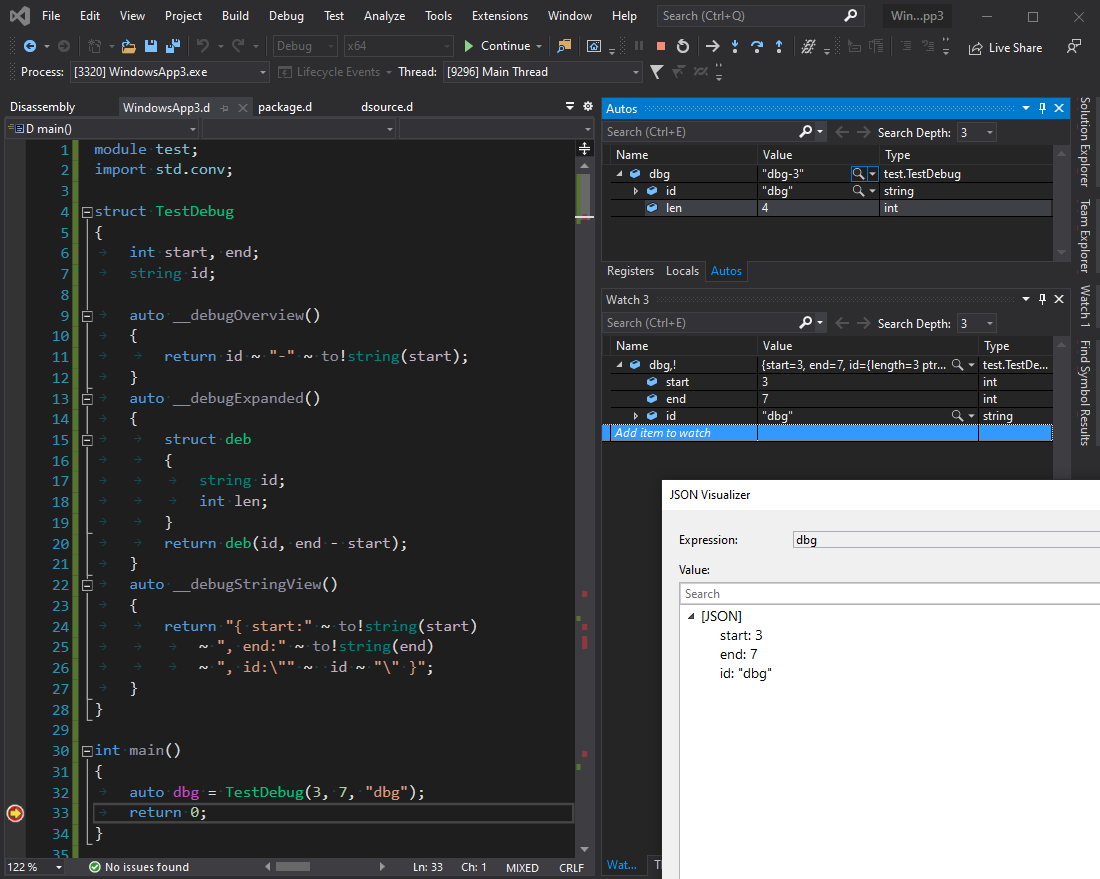This screenshot has width=1100, height=879.
Task: Click the editor settings gear icon
Action: [588, 106]
